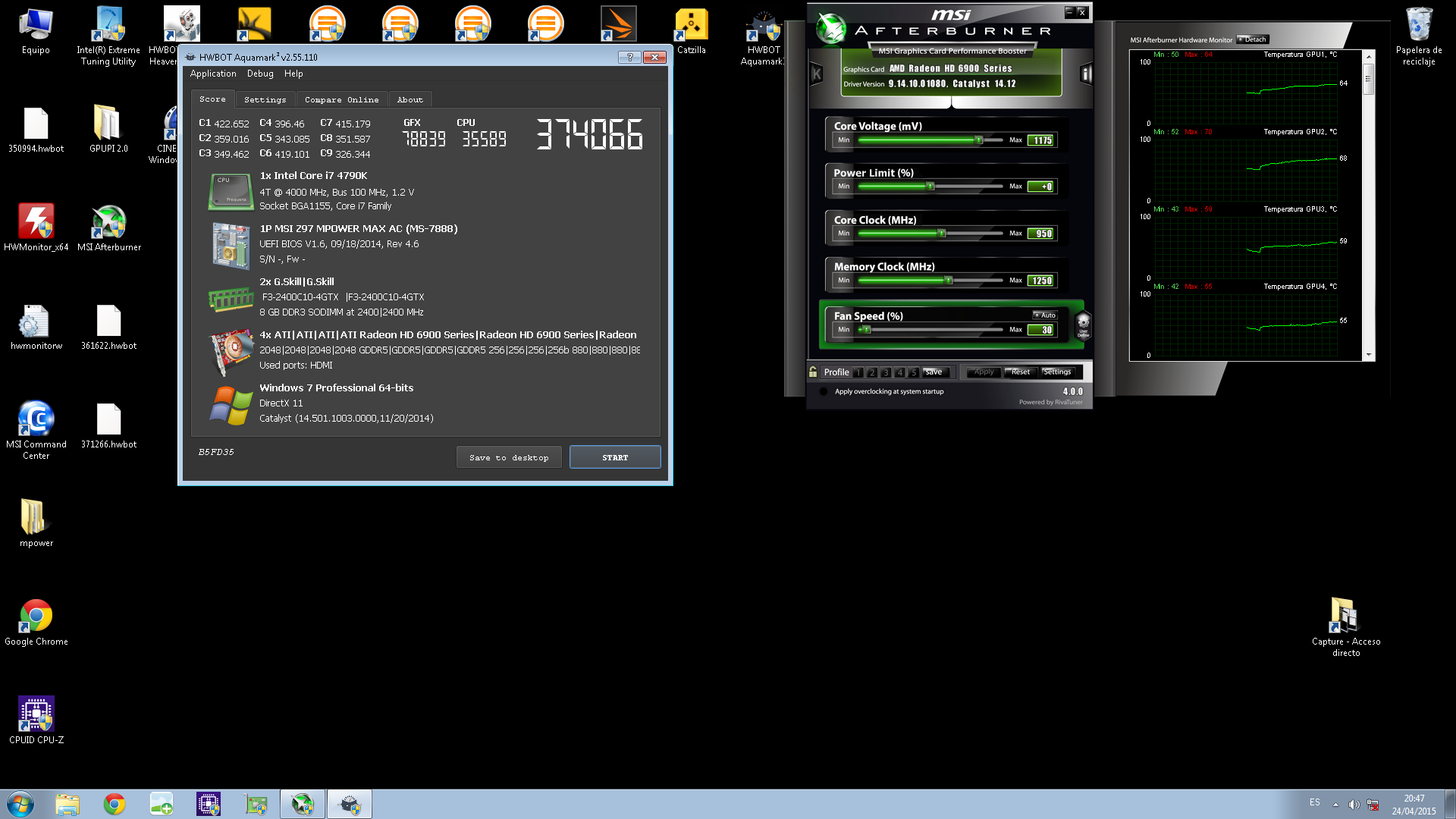The height and width of the screenshot is (819, 1456).
Task: Click the motherboard icon in Aquamark
Action: [x=231, y=246]
